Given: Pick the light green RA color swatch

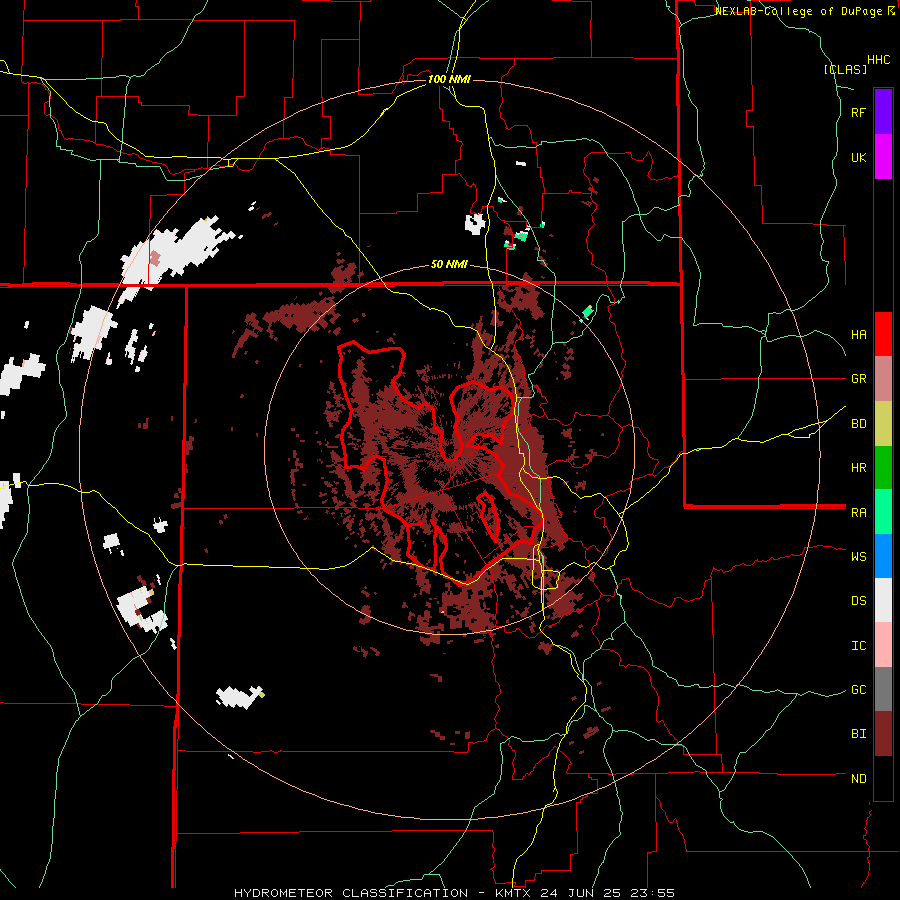Looking at the screenshot, I should click(x=883, y=512).
